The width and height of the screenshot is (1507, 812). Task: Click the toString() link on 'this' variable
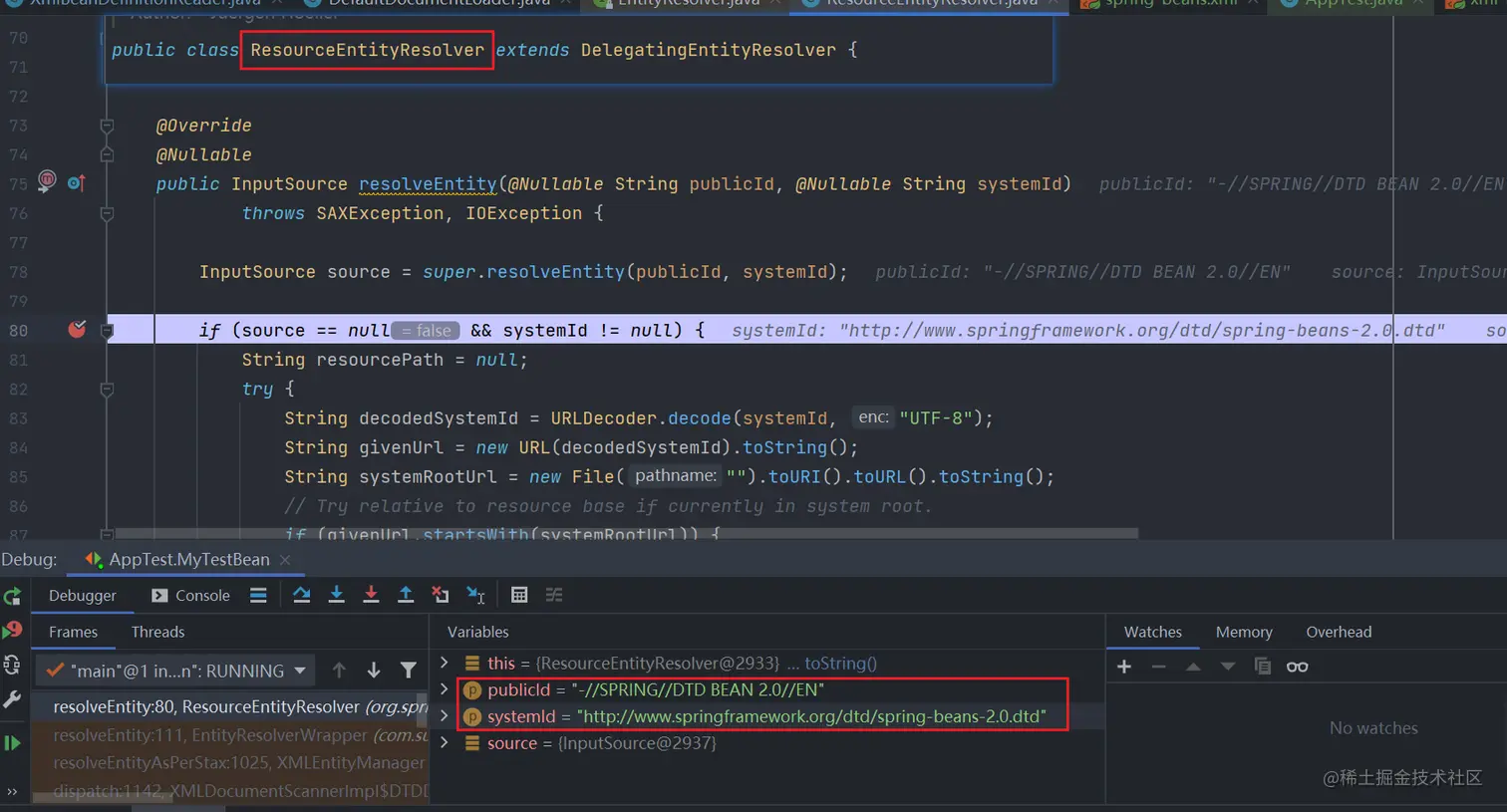(x=840, y=663)
